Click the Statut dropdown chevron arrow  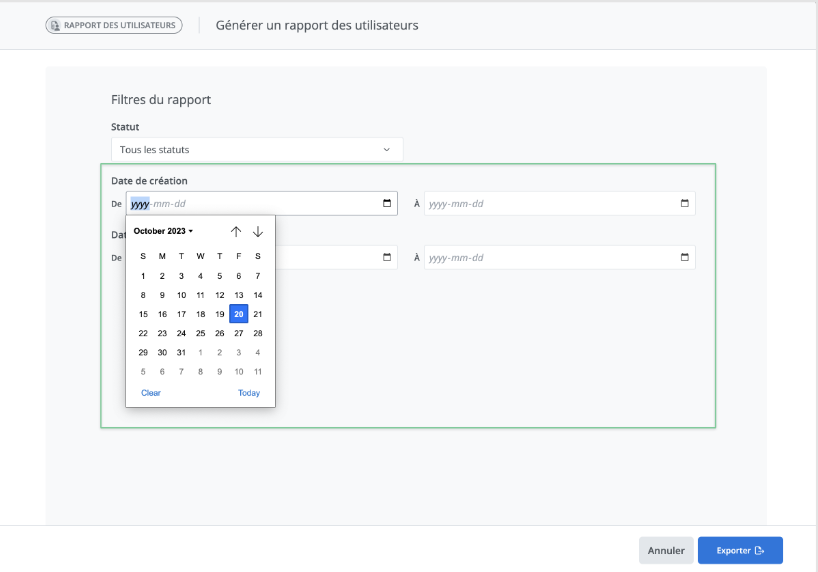[387, 150]
